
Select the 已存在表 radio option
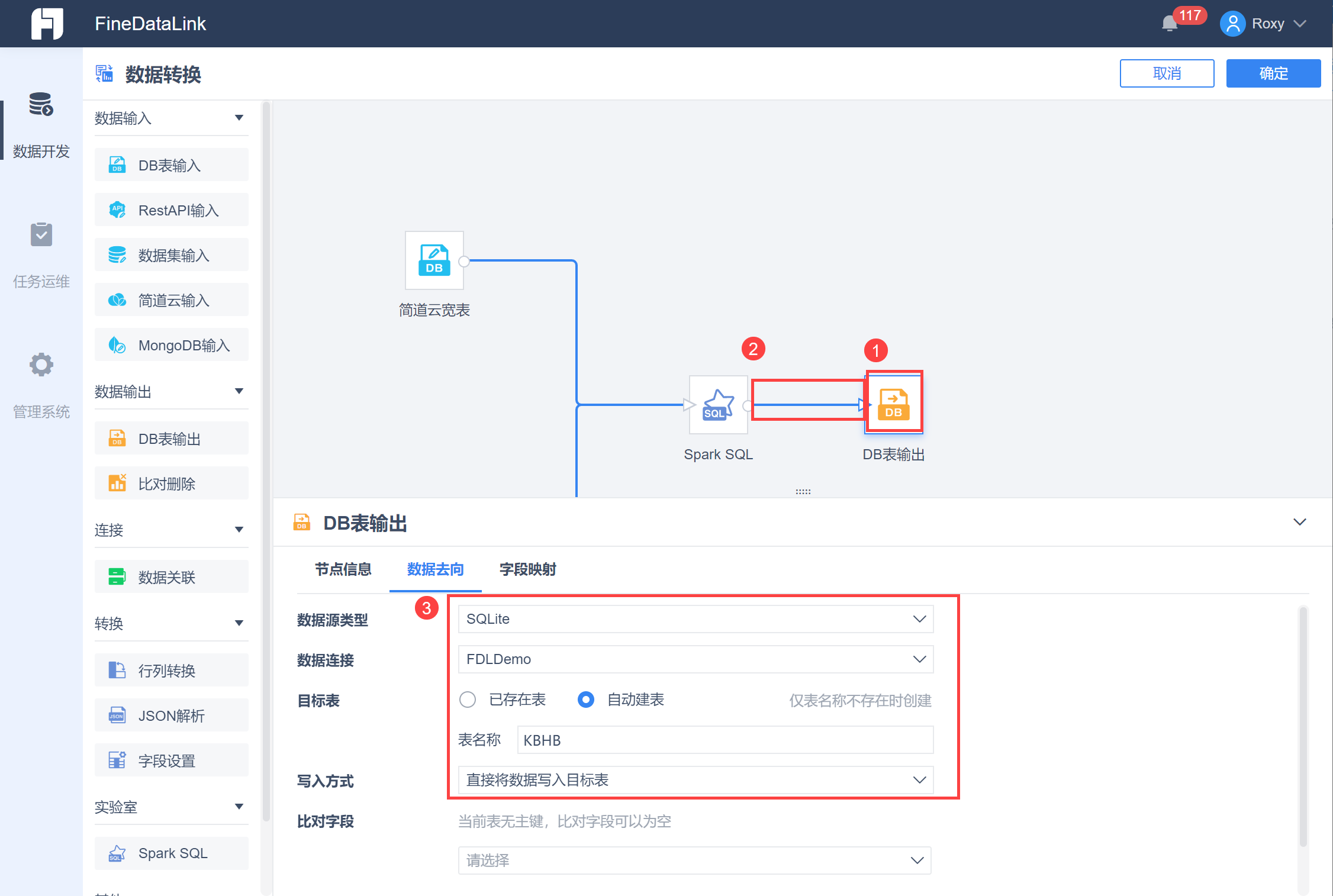tap(468, 700)
